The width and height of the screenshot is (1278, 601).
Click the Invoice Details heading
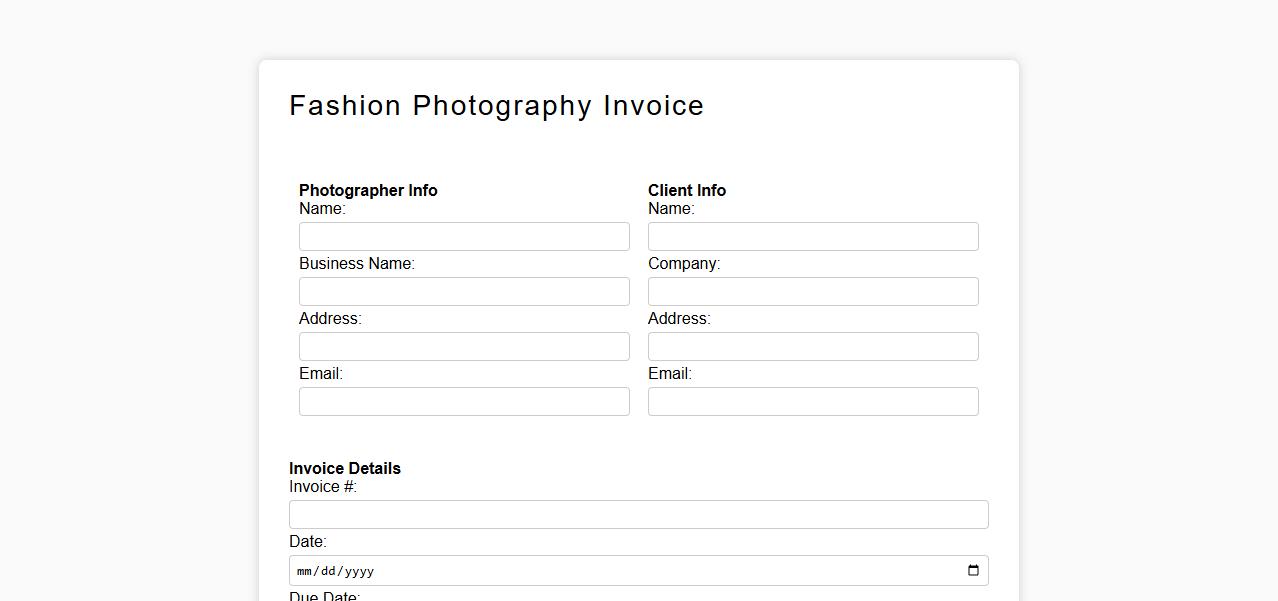[x=345, y=468]
